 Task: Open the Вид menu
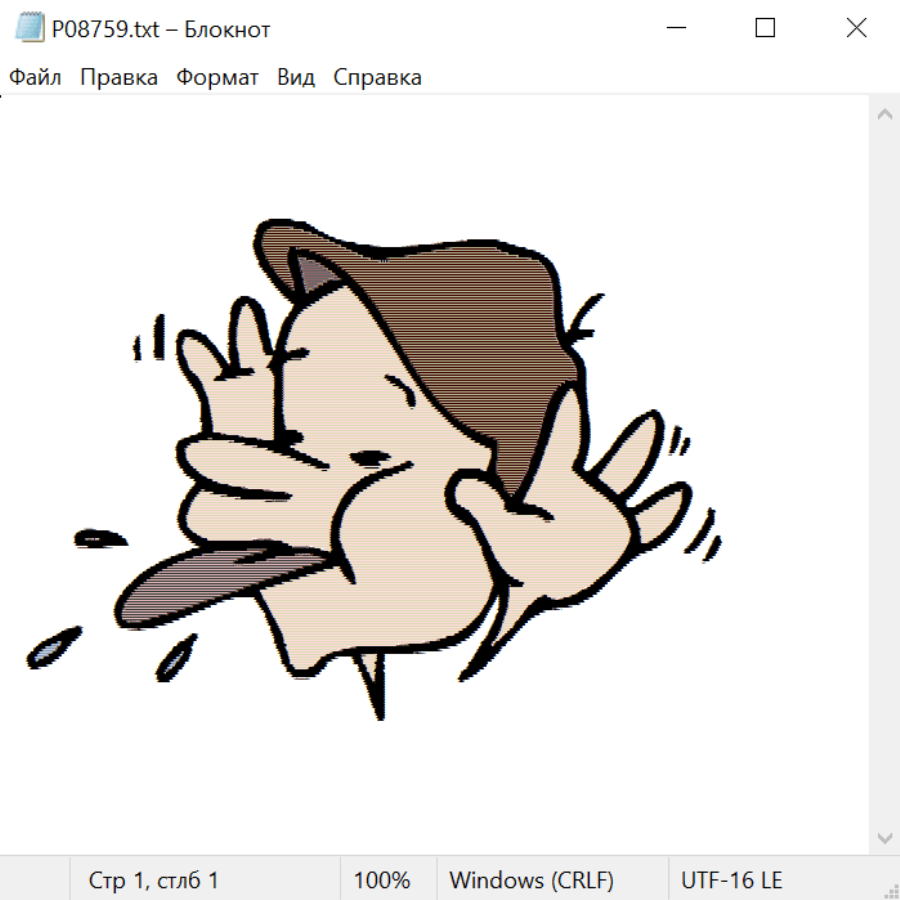point(296,78)
